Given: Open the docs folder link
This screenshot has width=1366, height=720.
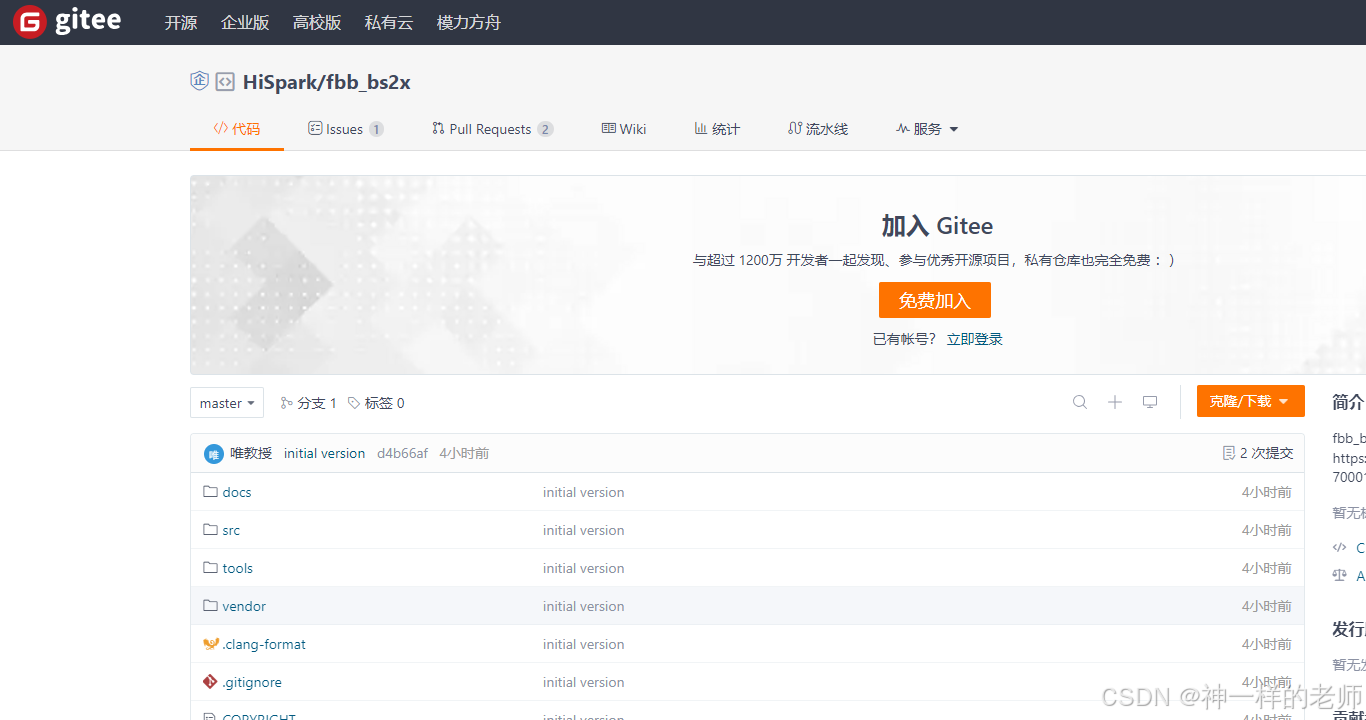Looking at the screenshot, I should pyautogui.click(x=237, y=492).
